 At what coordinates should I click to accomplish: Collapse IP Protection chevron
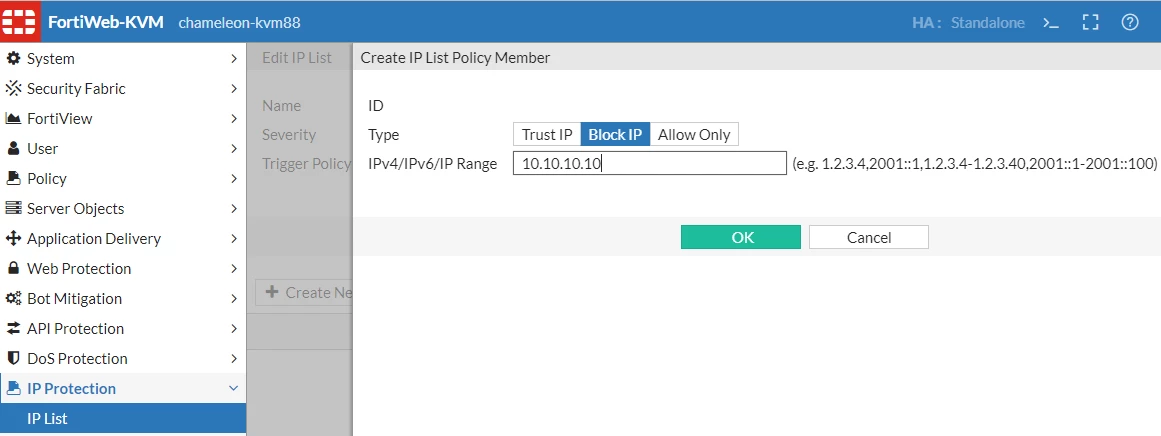[233, 389]
